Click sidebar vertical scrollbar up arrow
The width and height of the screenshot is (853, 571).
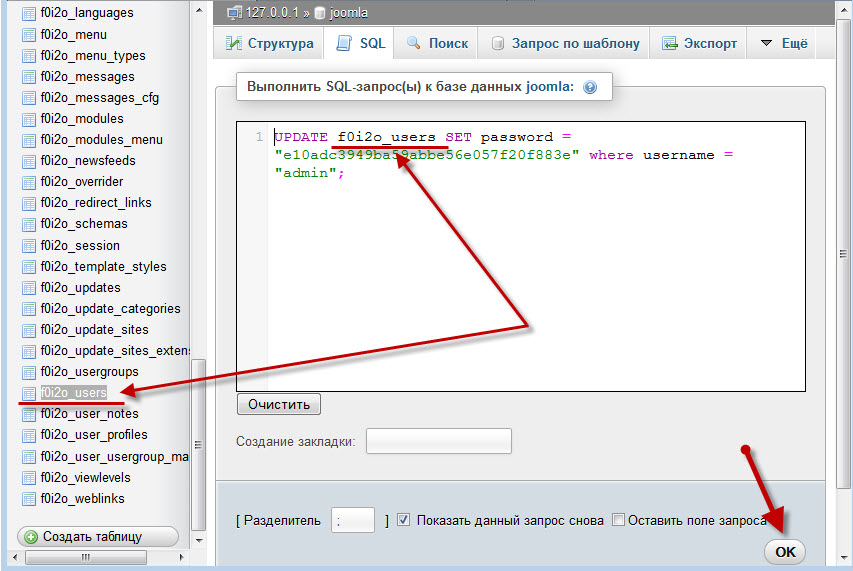click(199, 10)
